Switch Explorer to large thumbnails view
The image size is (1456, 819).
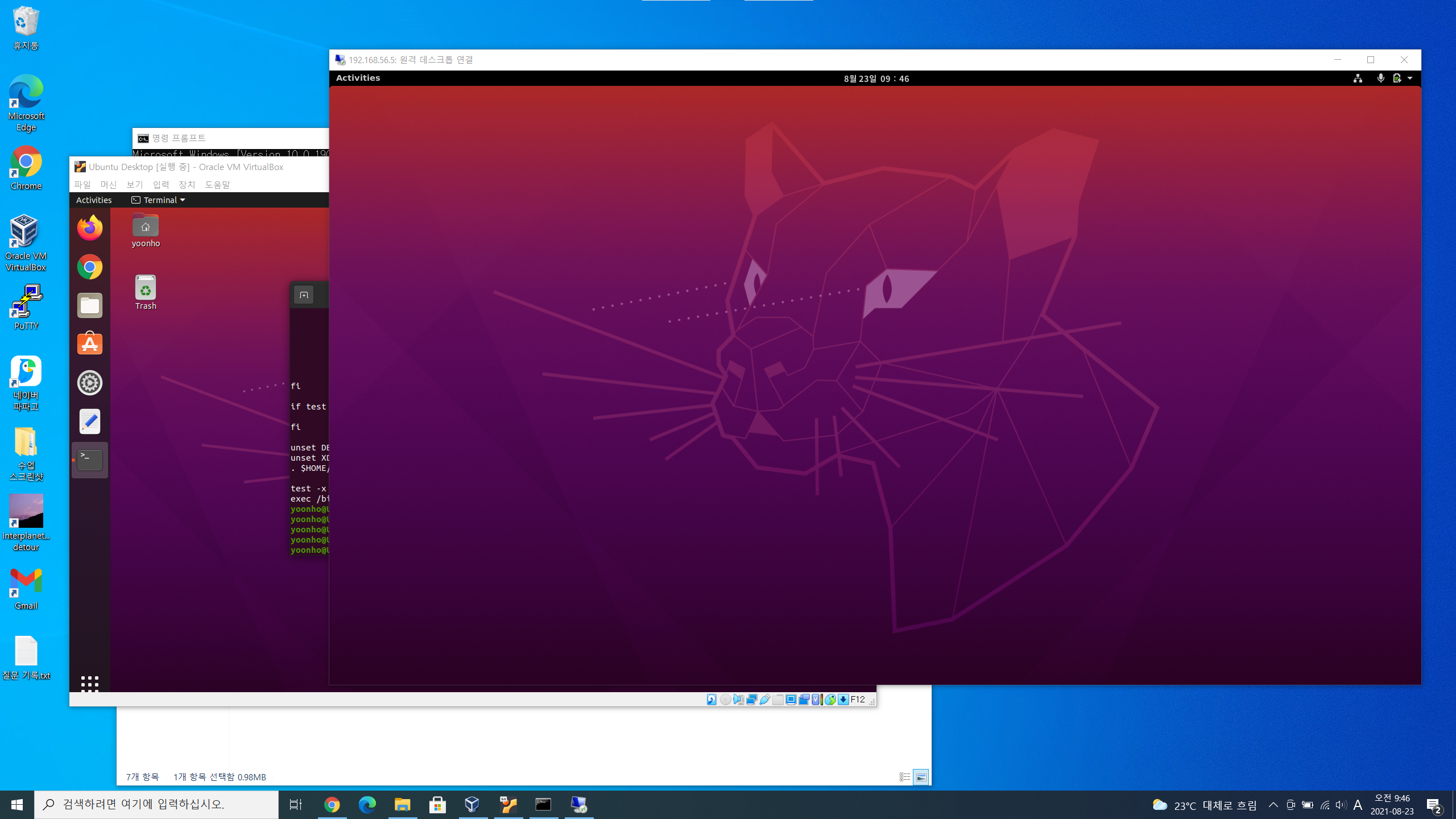point(921,777)
